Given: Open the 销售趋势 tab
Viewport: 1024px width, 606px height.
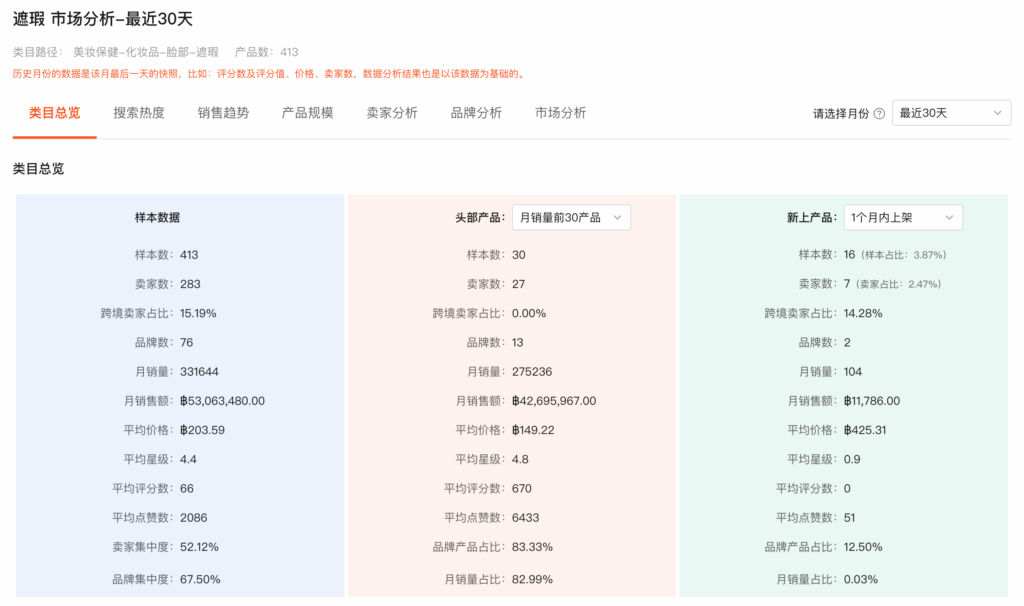Looking at the screenshot, I should click(x=223, y=113).
